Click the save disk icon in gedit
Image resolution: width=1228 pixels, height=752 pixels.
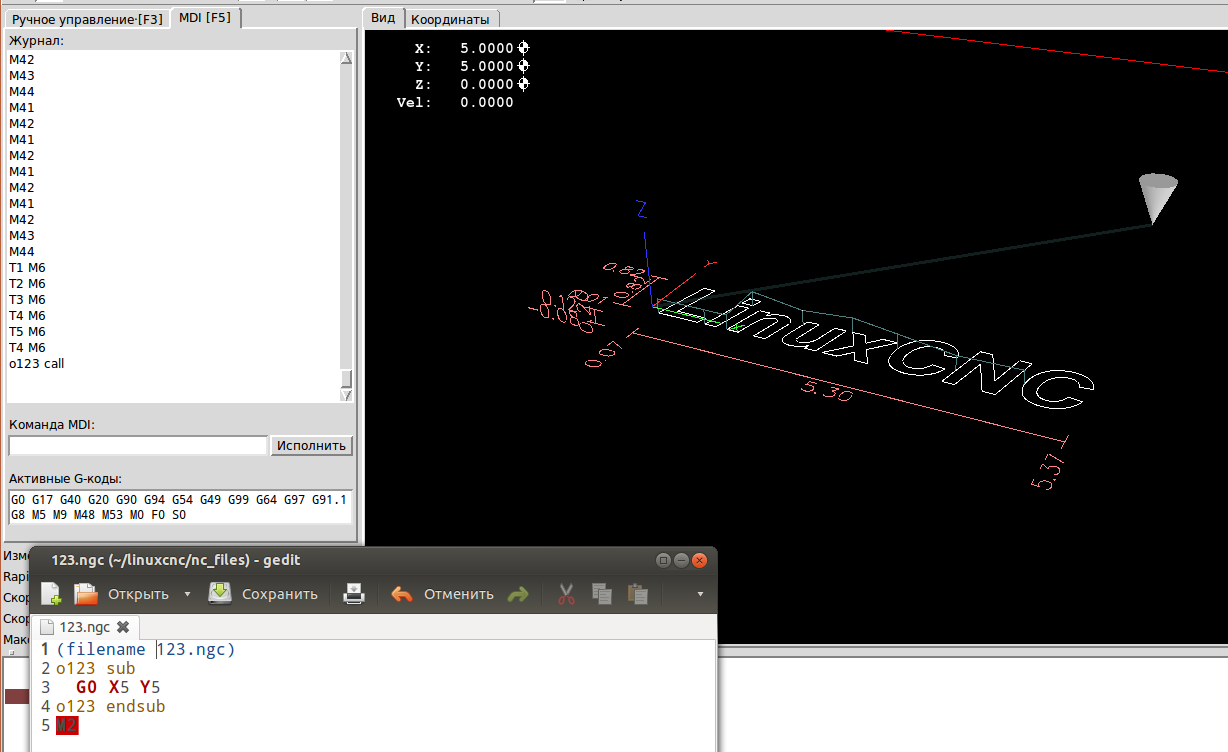(220, 593)
